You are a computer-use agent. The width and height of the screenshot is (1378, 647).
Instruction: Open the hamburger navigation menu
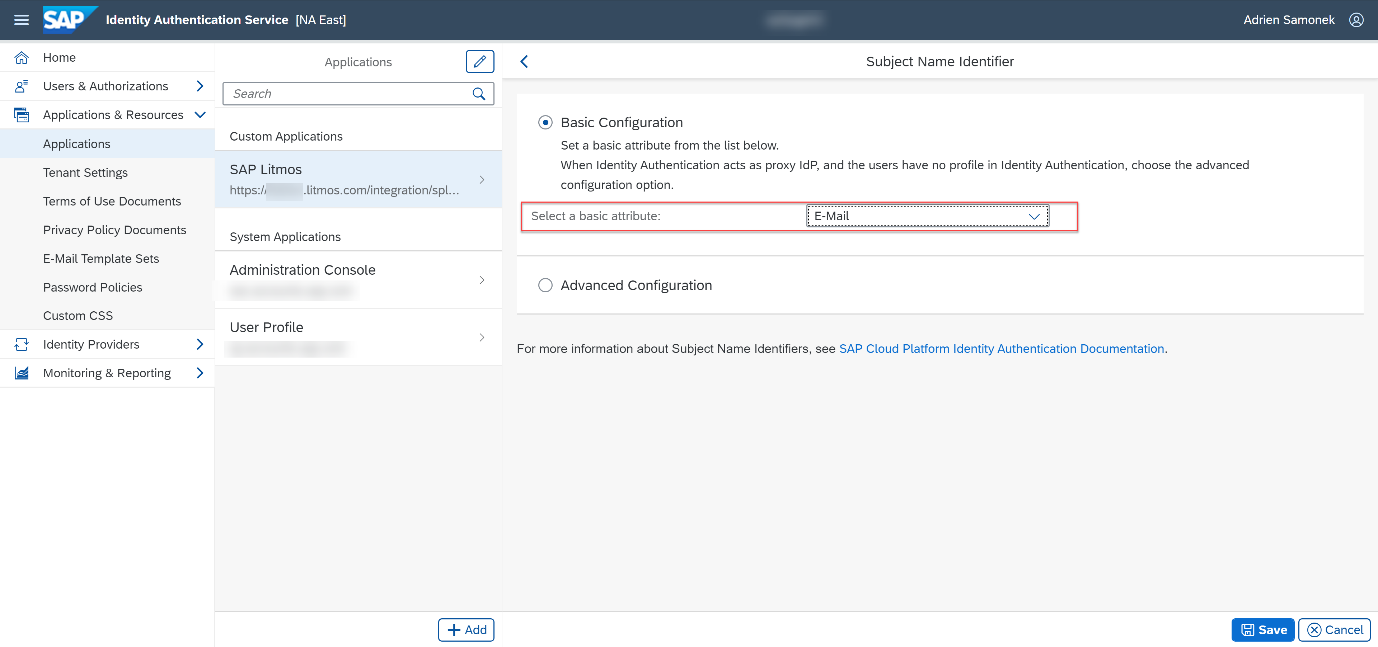pos(21,20)
